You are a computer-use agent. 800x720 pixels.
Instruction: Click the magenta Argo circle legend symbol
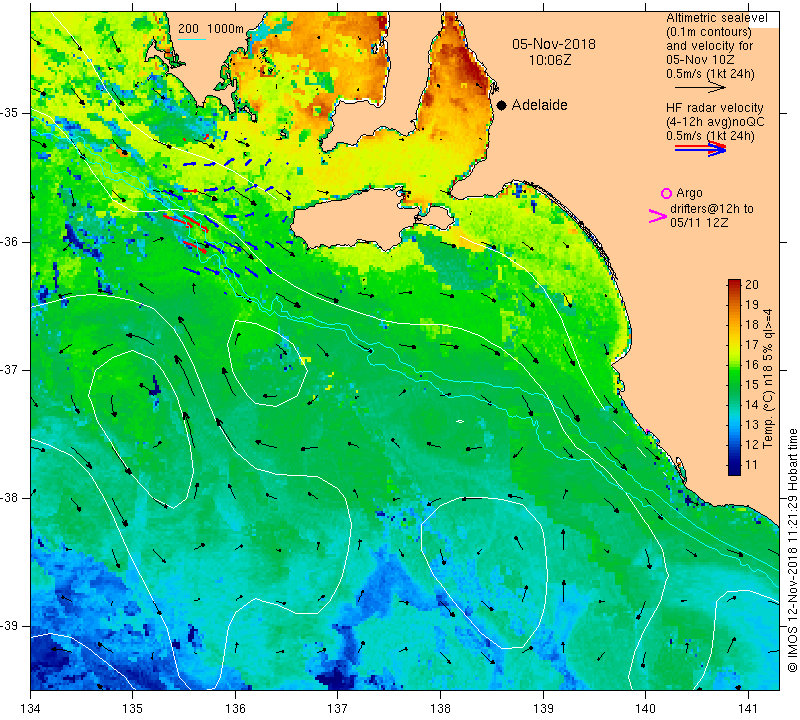pos(666,193)
